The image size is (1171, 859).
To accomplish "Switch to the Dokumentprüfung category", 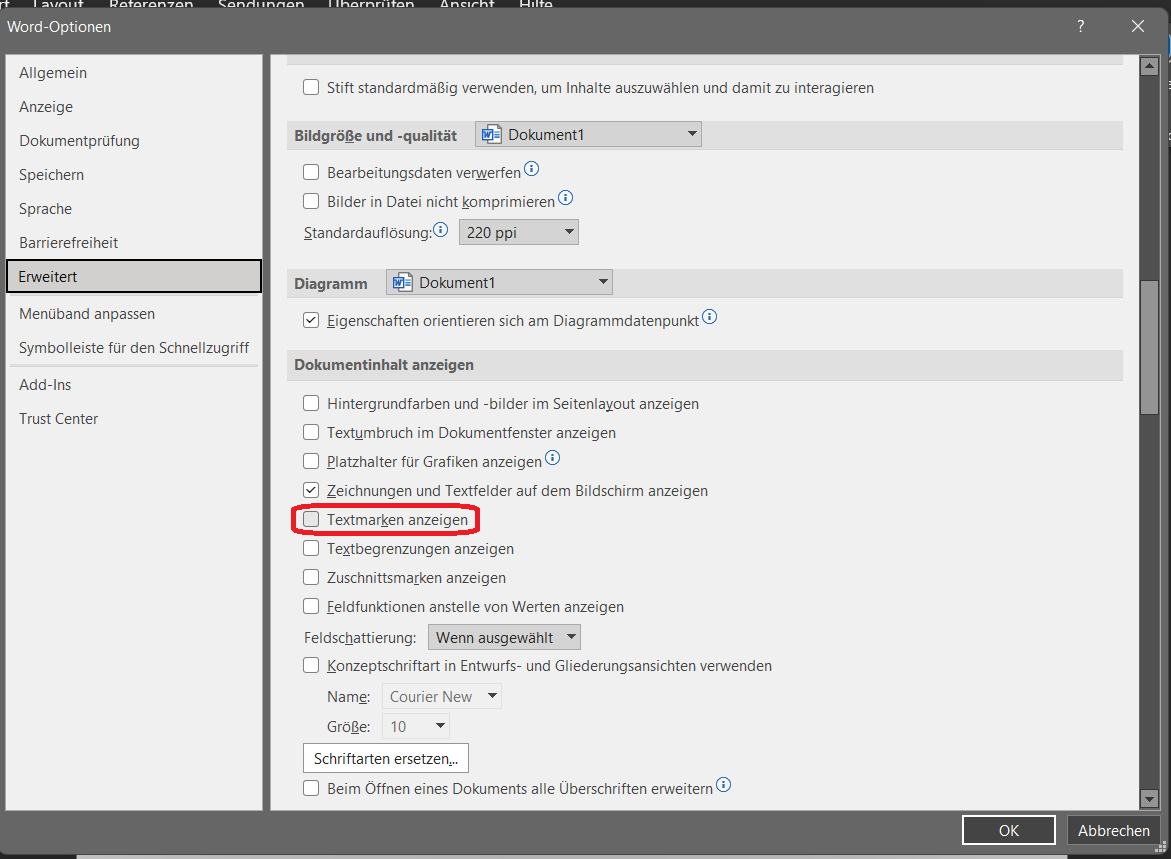I will tap(79, 141).
